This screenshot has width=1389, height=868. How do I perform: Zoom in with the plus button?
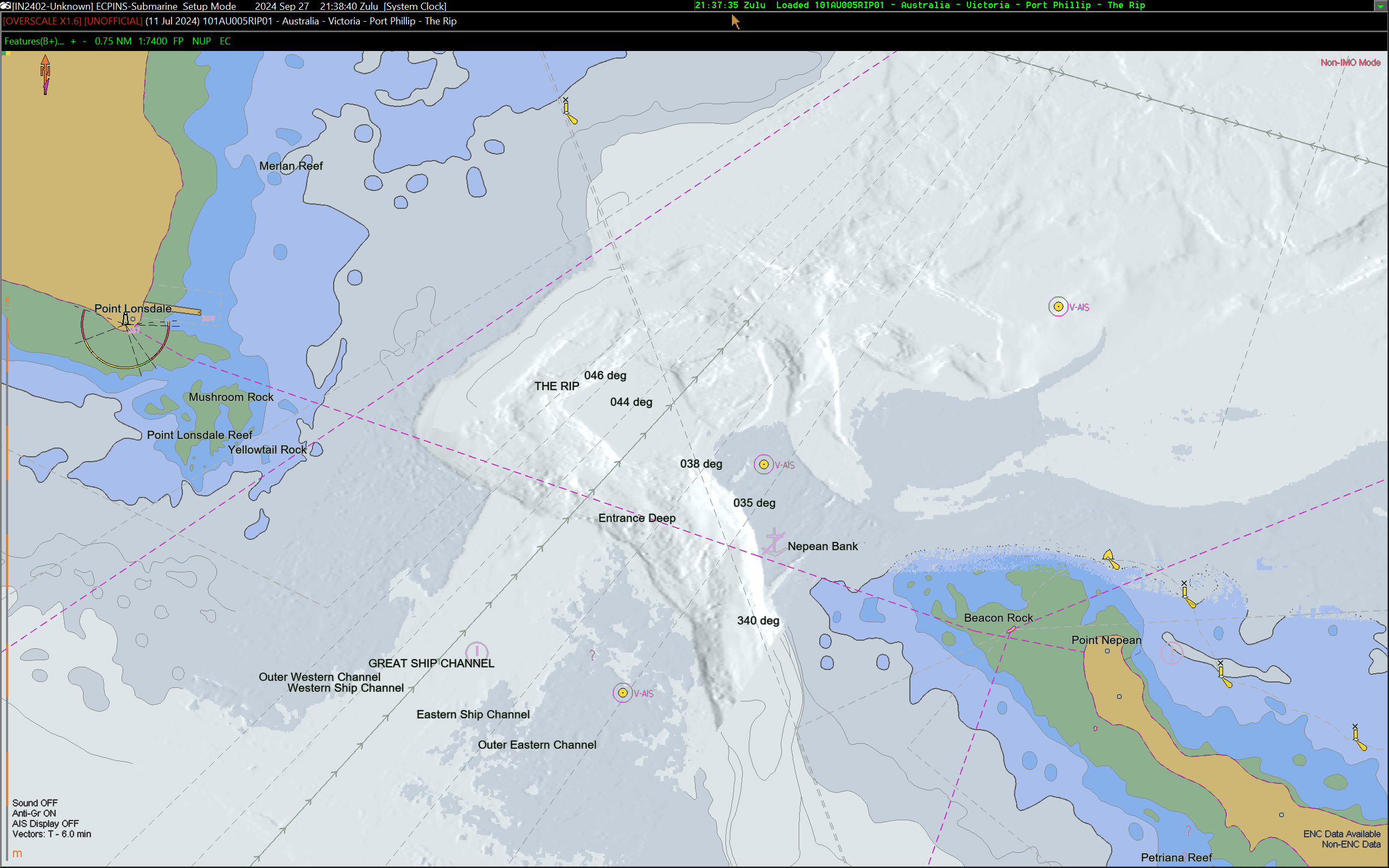click(73, 41)
